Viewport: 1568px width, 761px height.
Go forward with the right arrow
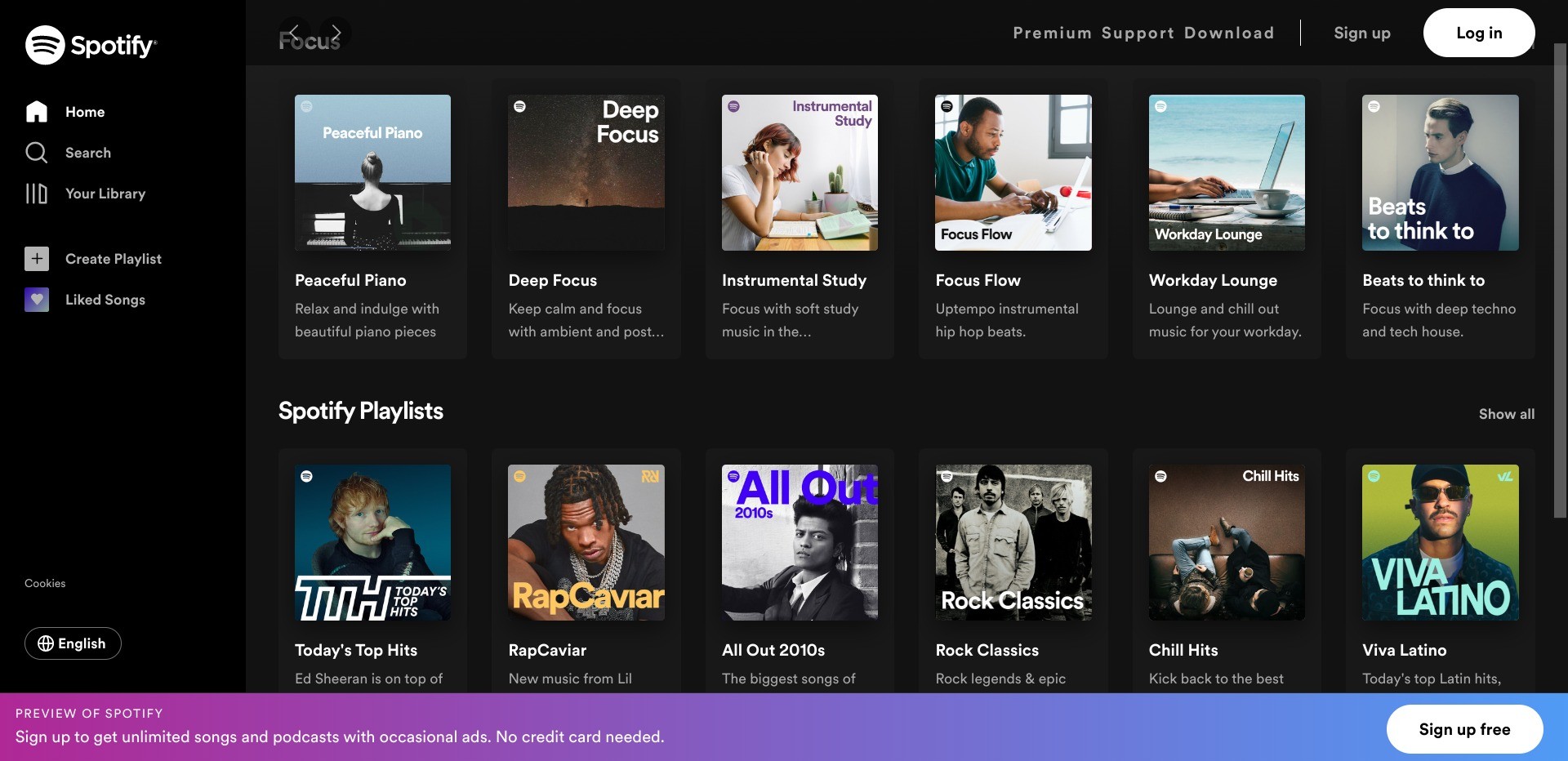336,33
